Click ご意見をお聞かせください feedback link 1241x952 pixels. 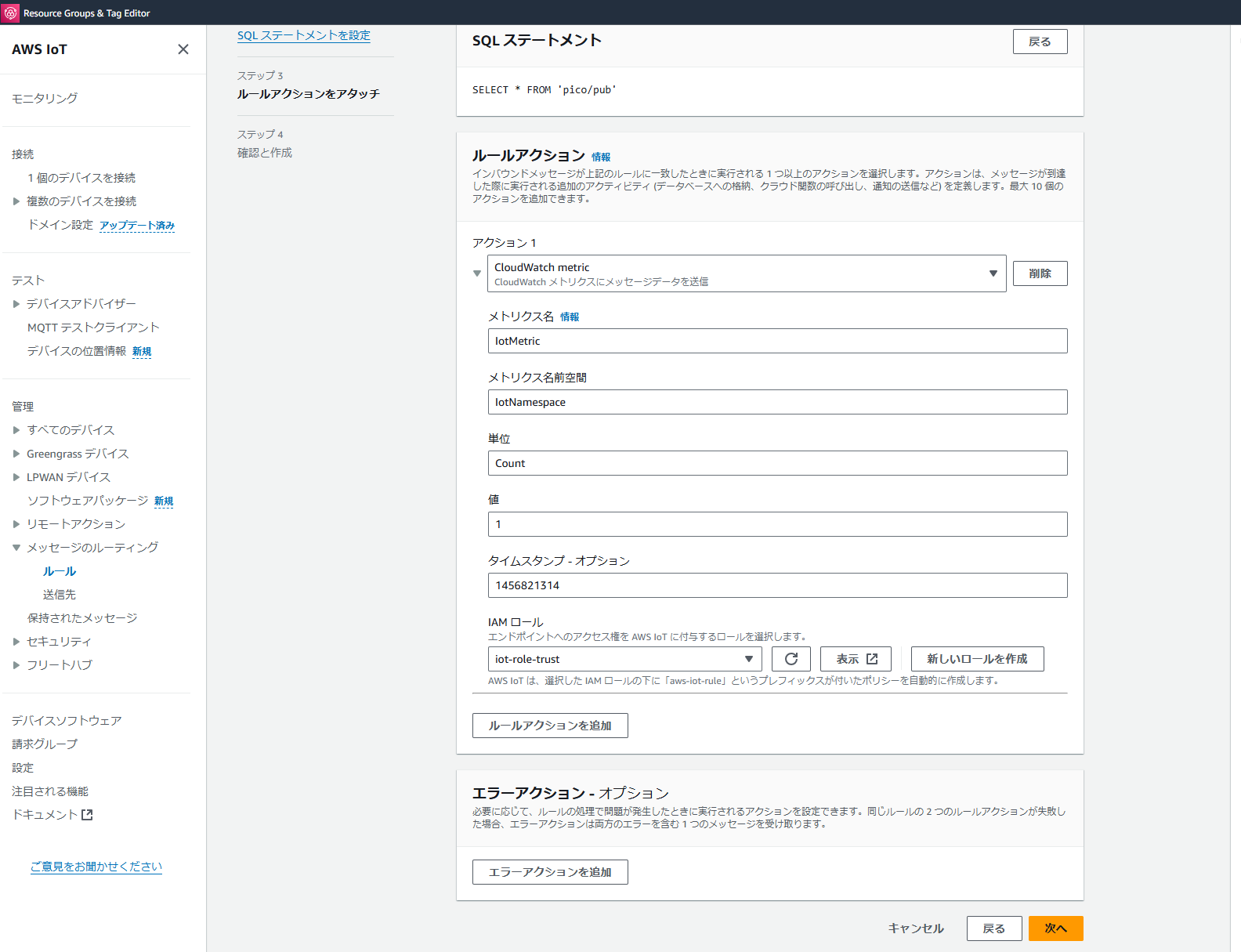click(x=96, y=867)
